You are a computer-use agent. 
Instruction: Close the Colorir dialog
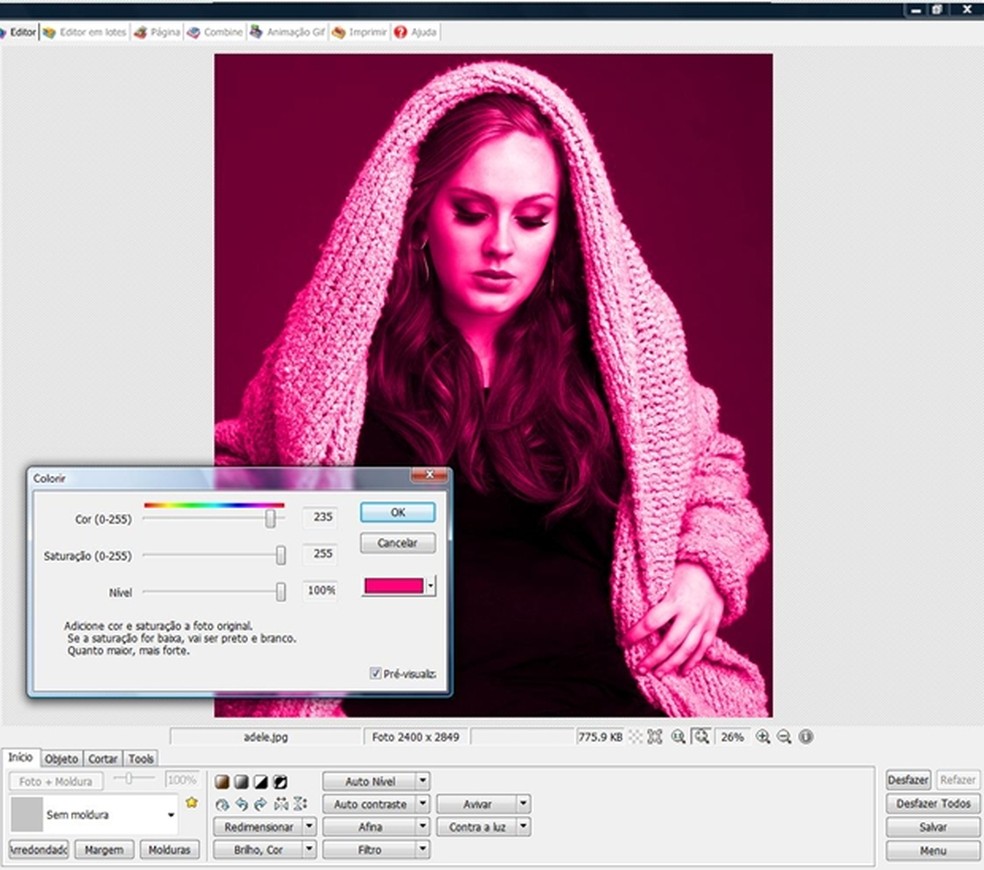[x=430, y=475]
